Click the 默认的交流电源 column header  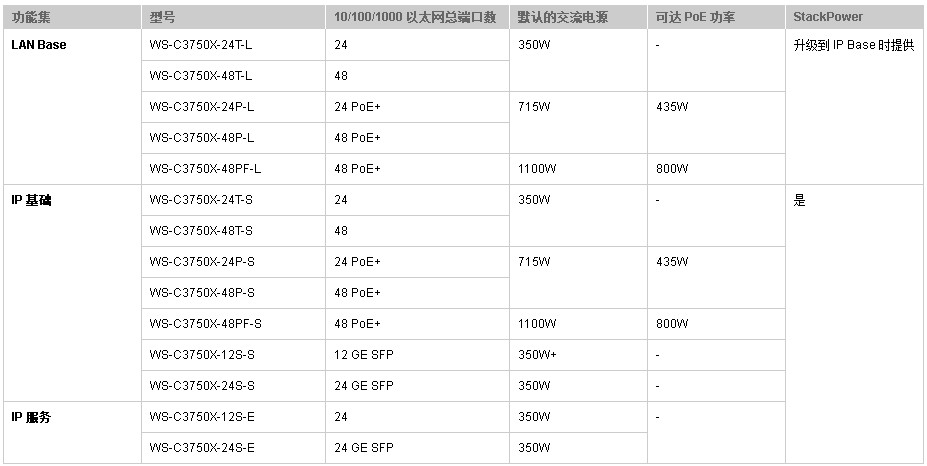pyautogui.click(x=578, y=17)
